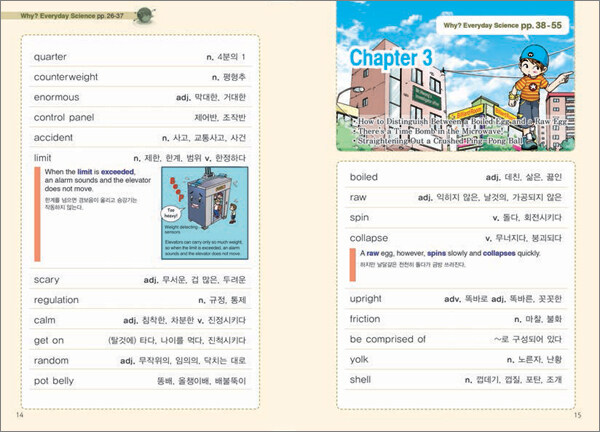This screenshot has width=600, height=432.
Task: Click the word 'shell'
Action: pos(360,380)
